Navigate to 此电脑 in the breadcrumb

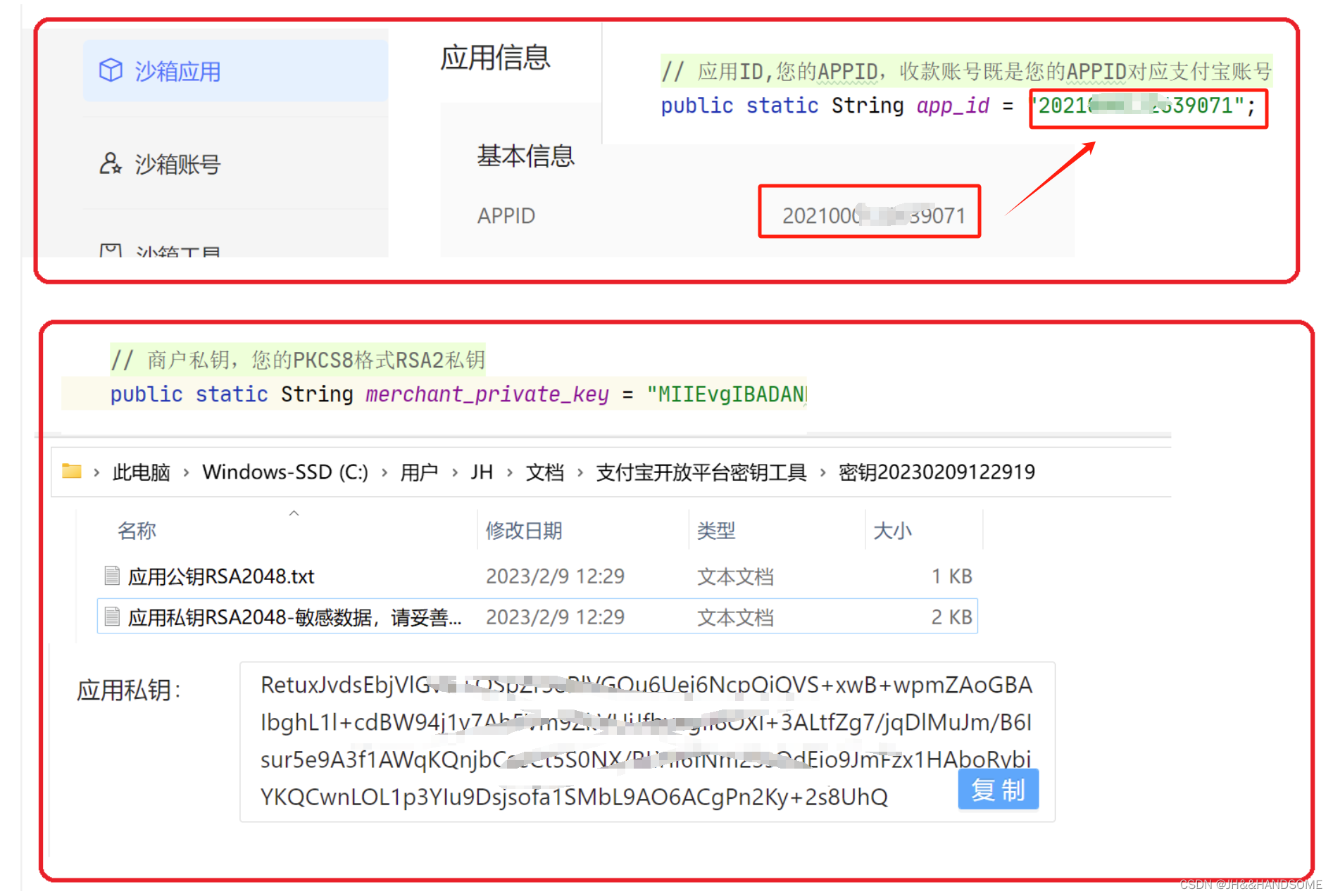[x=142, y=472]
